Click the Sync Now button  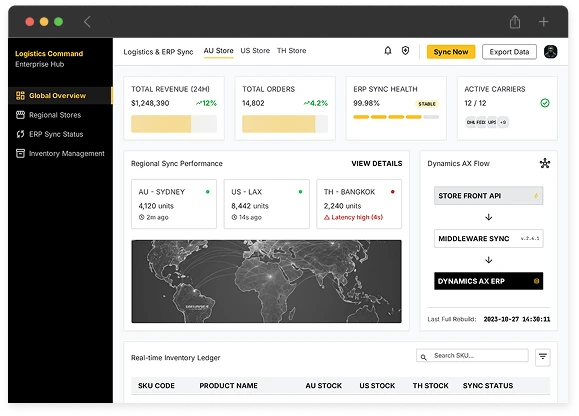coord(451,52)
